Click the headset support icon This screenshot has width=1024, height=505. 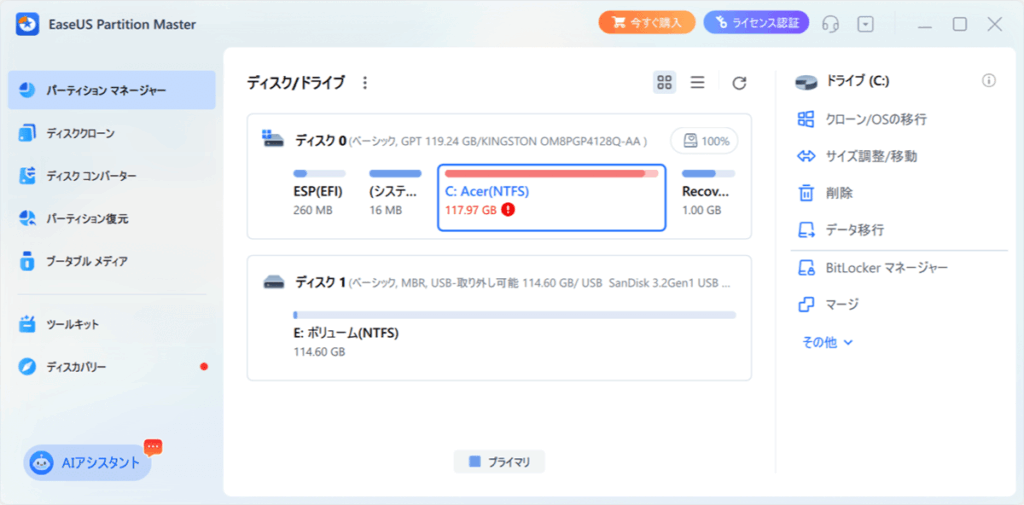pos(830,24)
